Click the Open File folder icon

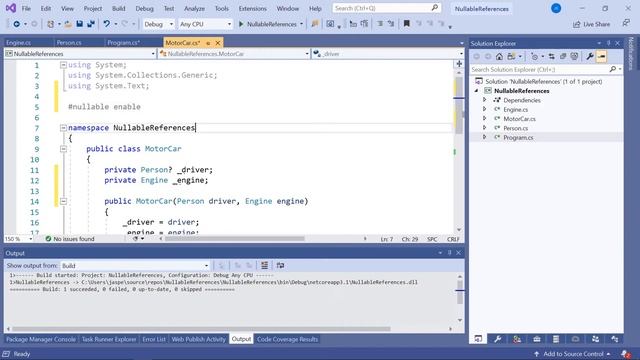click(68, 24)
